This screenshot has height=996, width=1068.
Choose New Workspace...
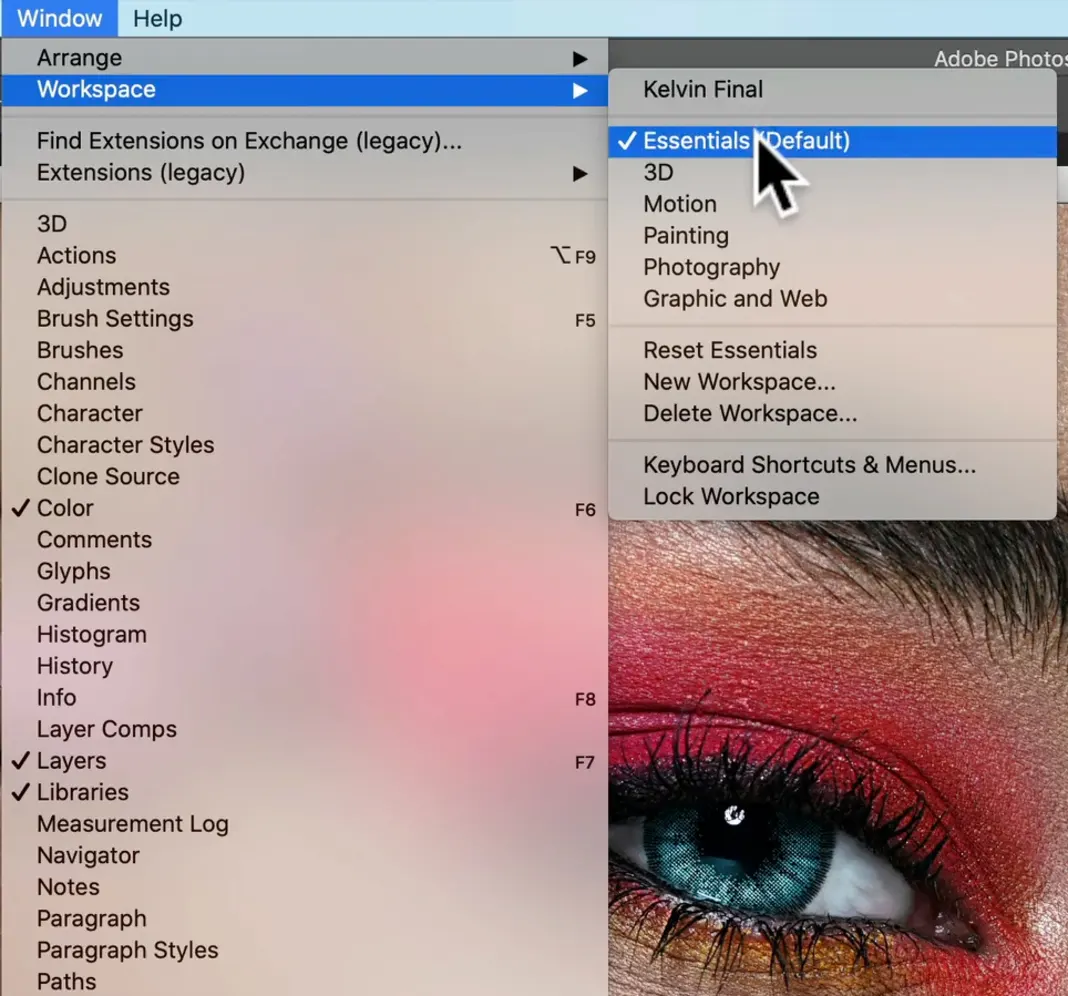click(832, 382)
